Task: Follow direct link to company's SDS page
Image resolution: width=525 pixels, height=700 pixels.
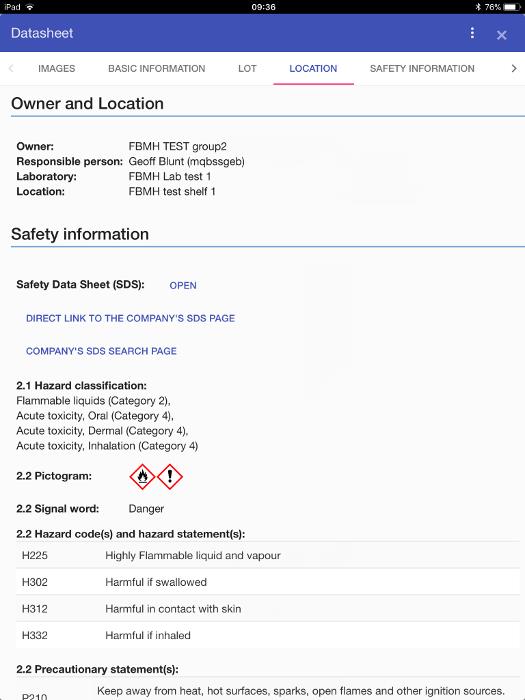Action: (x=130, y=318)
